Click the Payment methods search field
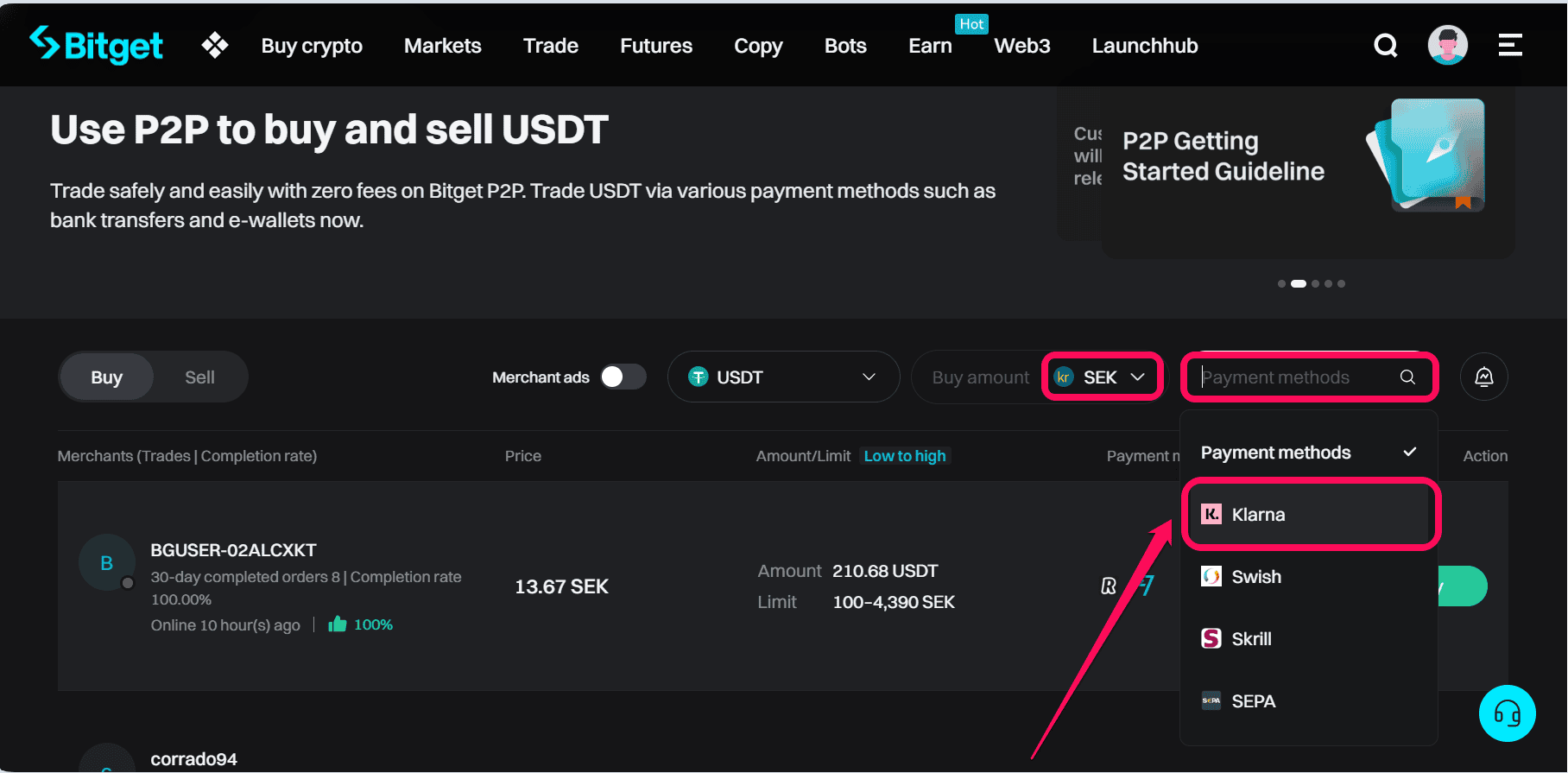The height and width of the screenshot is (773, 1568). [1309, 377]
